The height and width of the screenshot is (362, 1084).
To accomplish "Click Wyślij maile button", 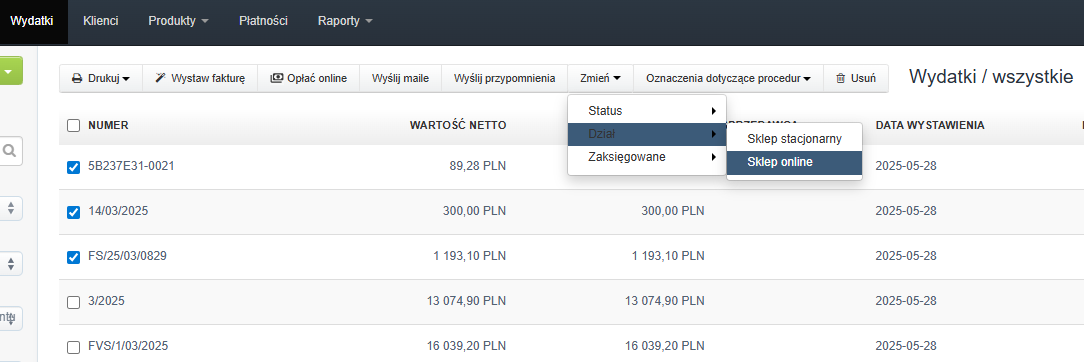I will 400,79.
